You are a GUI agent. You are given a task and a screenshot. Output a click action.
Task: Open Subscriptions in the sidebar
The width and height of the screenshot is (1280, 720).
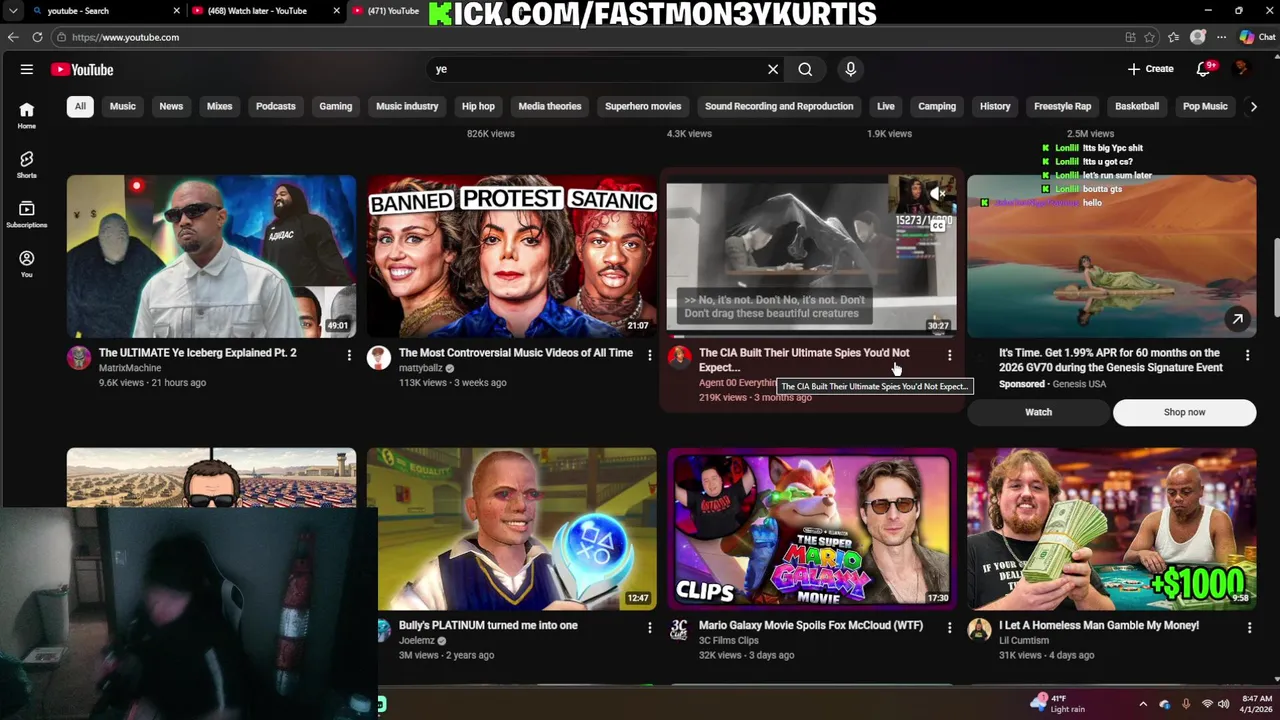(x=27, y=215)
